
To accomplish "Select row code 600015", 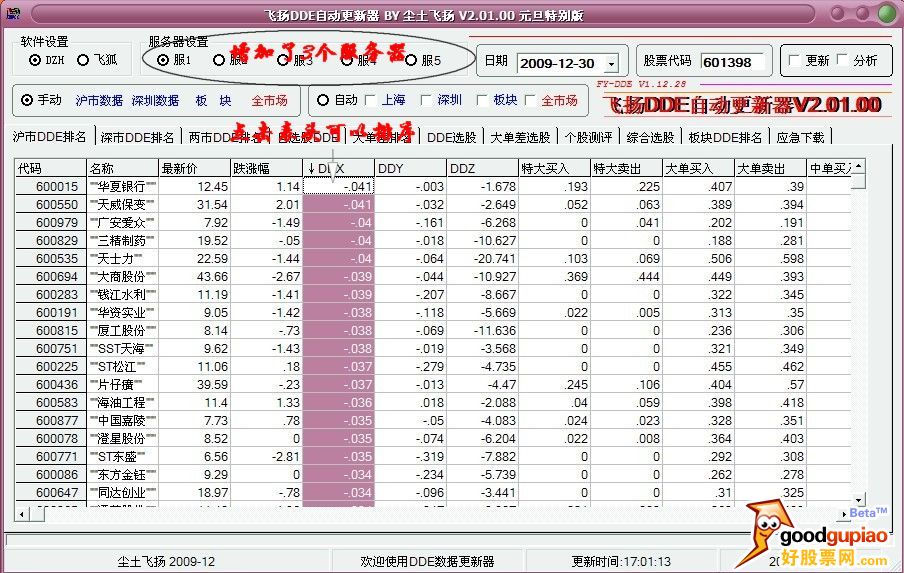I will coord(51,187).
